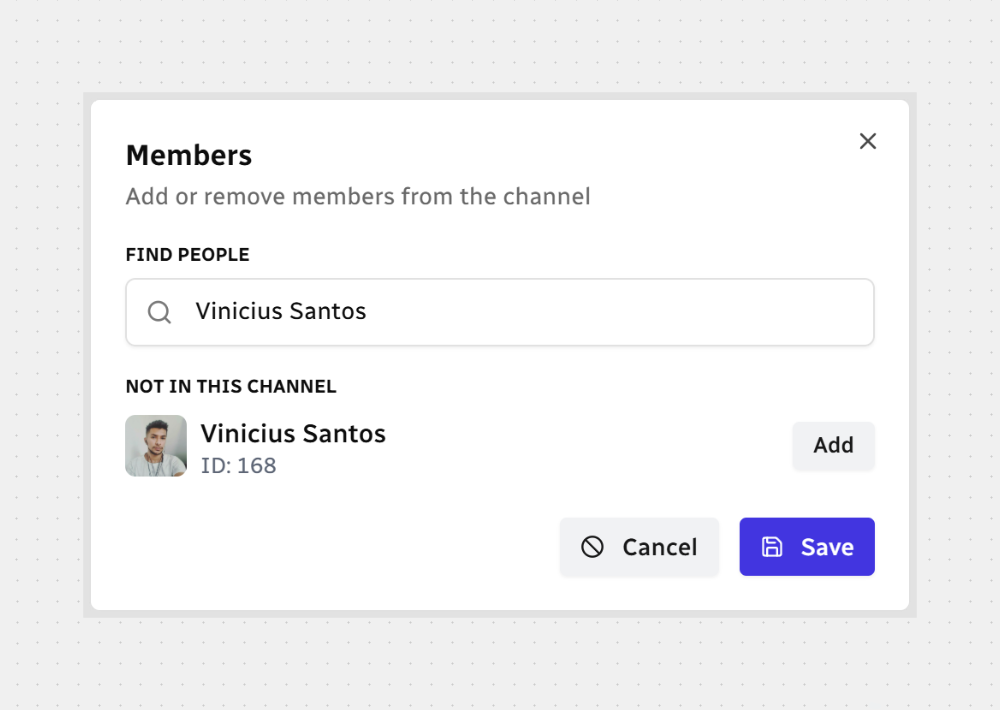The image size is (1000, 710).
Task: Add Vinicius Santos to the channel
Action: pos(833,446)
